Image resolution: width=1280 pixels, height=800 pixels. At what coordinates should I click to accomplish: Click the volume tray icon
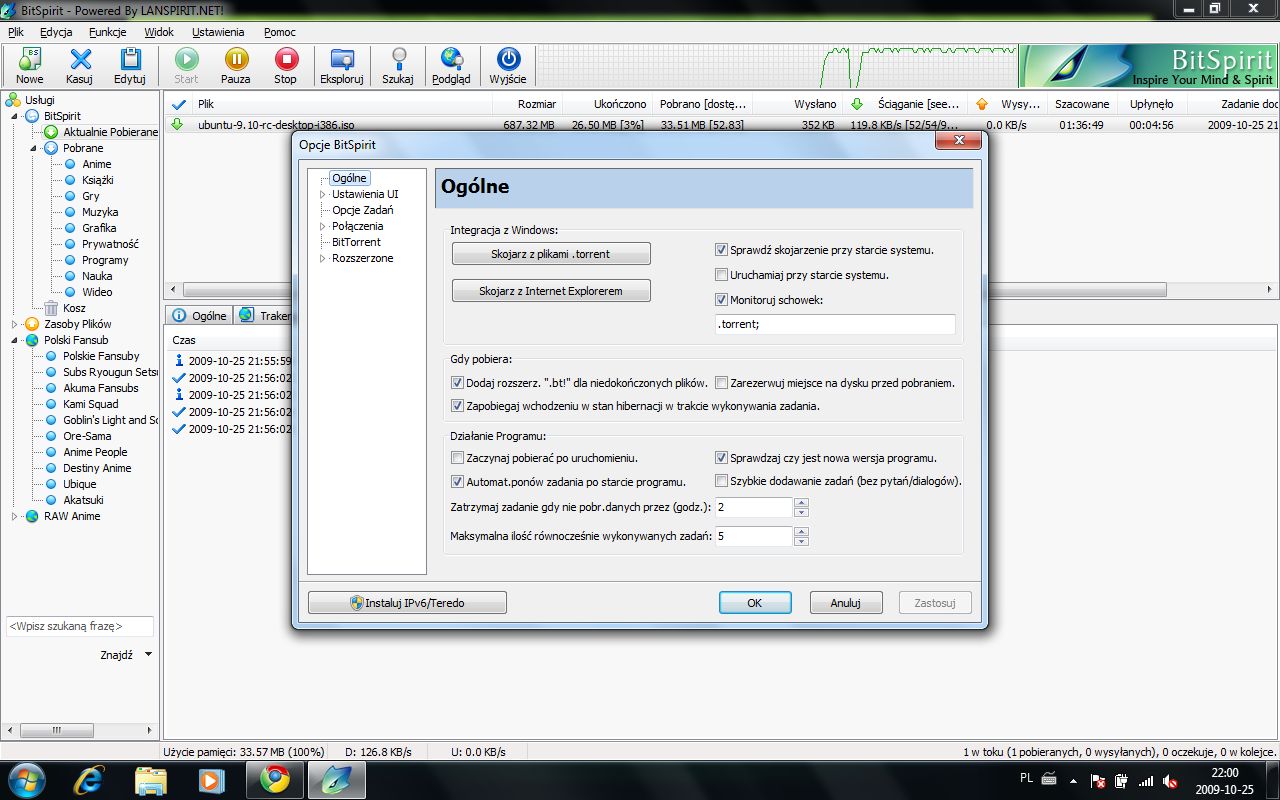tap(1170, 781)
